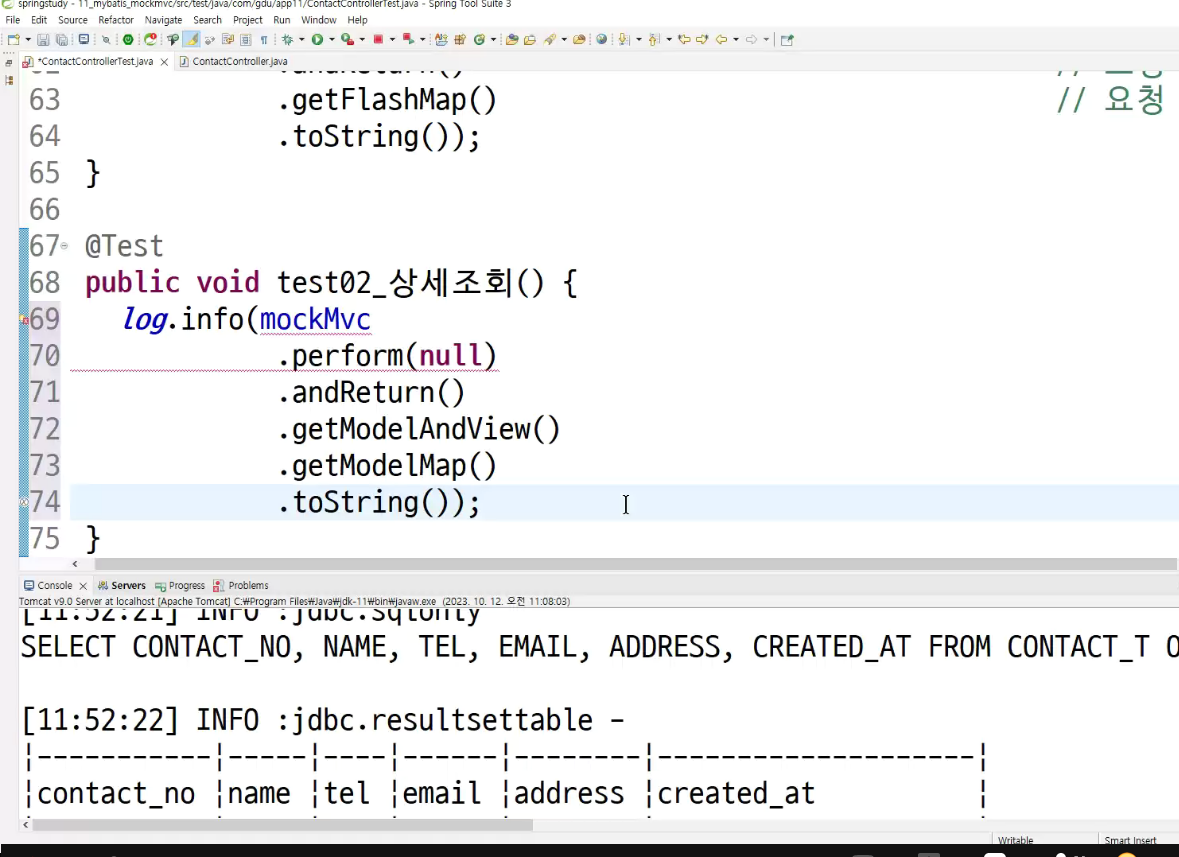Image resolution: width=1179 pixels, height=857 pixels.
Task: Click the relaunch icon with red badge
Action: [150, 40]
